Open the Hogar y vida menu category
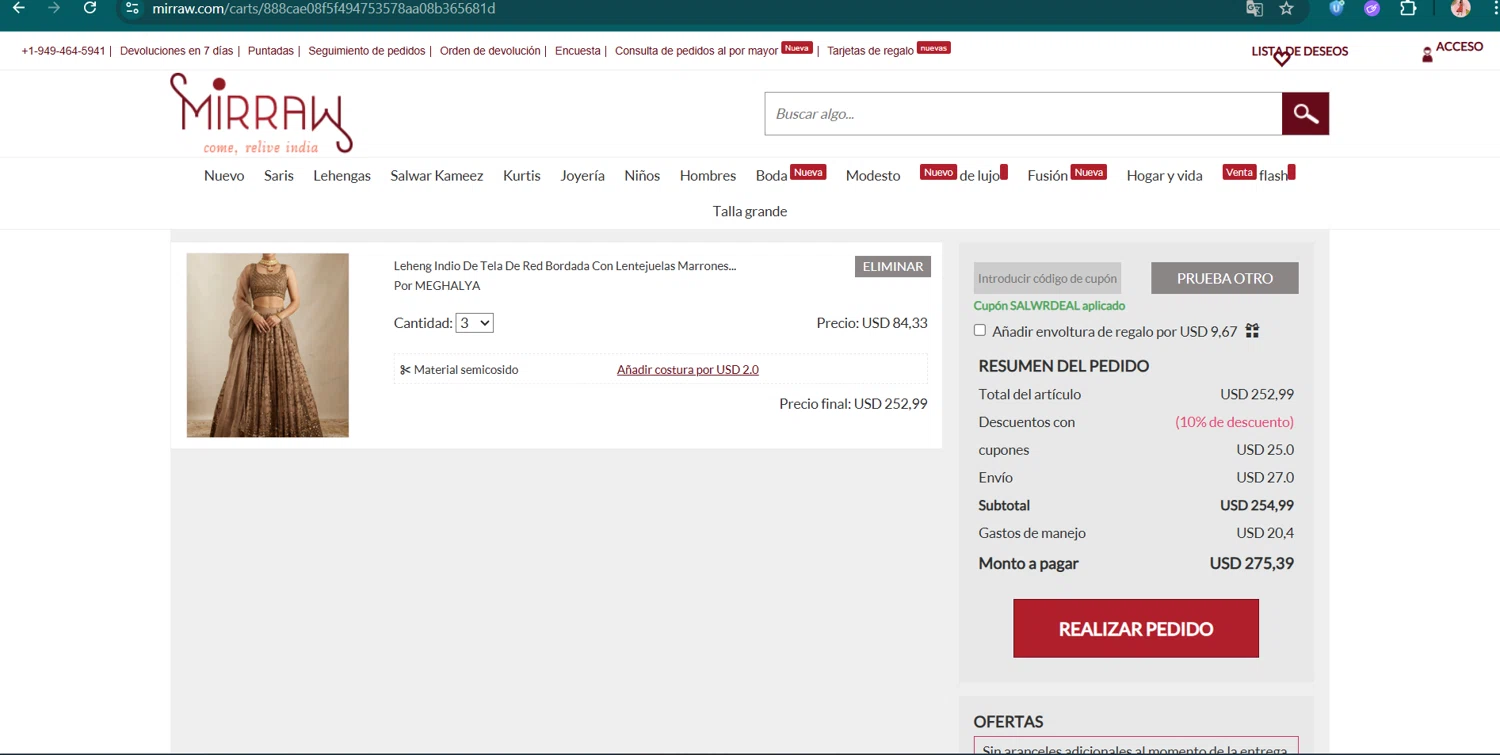 [x=1164, y=176]
